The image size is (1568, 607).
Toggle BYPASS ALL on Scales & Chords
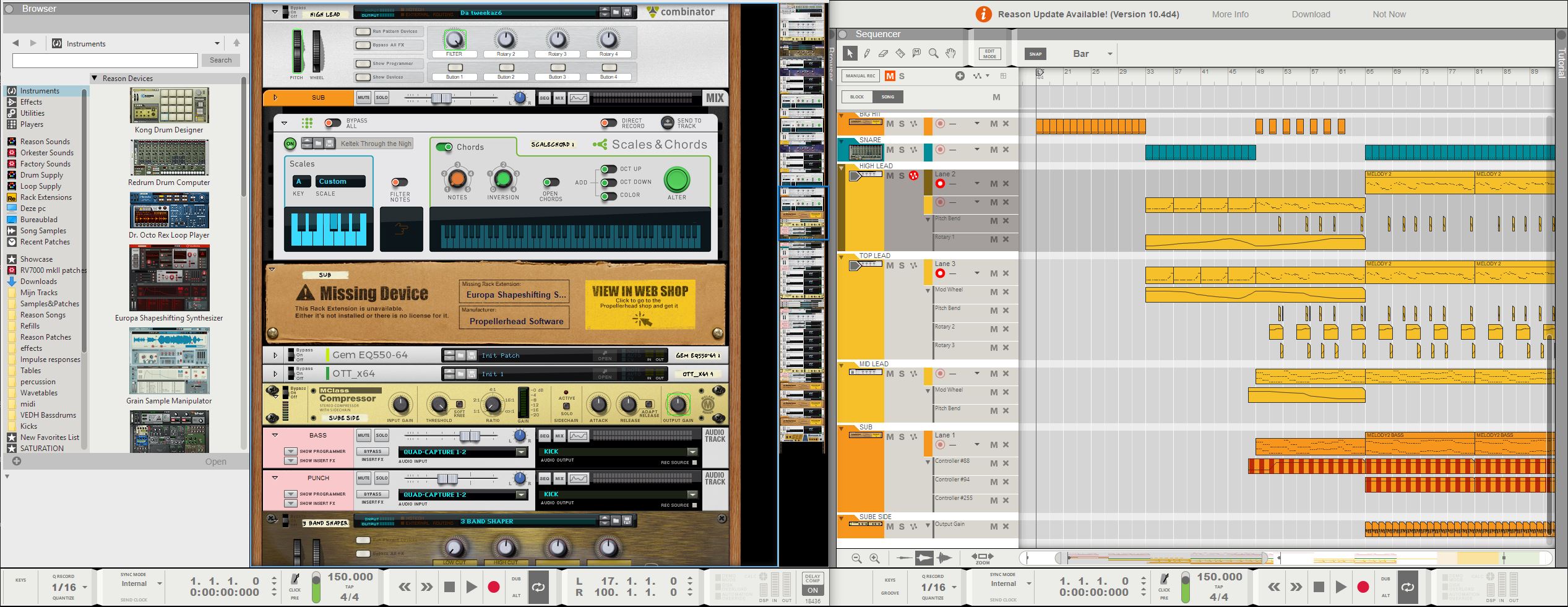point(333,123)
